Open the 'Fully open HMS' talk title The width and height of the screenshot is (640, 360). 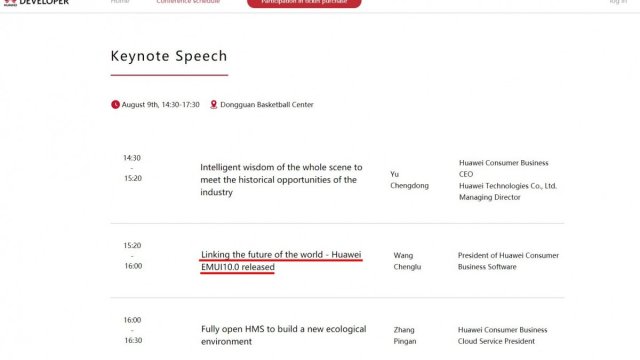pos(284,335)
